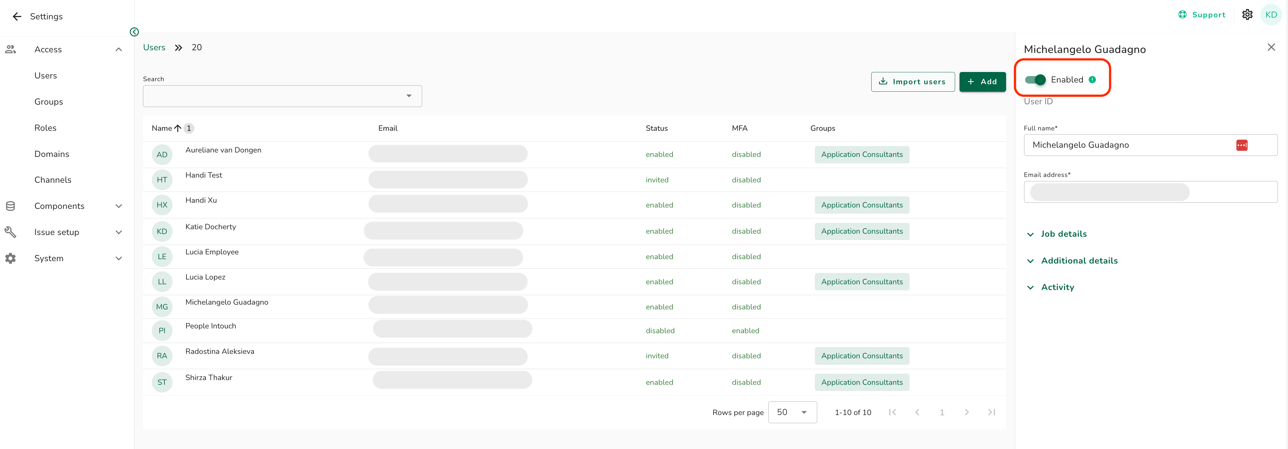Click the enabled MFA value for People Intouch
The width and height of the screenshot is (1288, 449).
click(x=745, y=331)
